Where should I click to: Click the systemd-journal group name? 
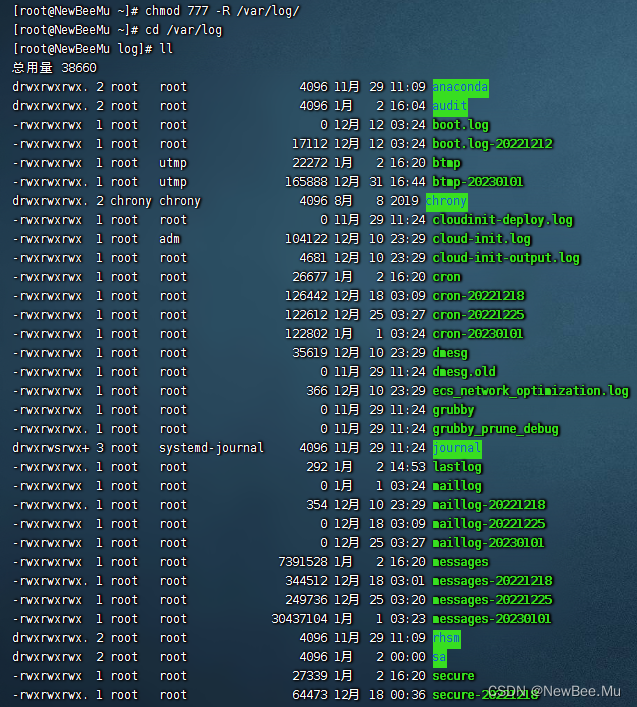tap(211, 448)
